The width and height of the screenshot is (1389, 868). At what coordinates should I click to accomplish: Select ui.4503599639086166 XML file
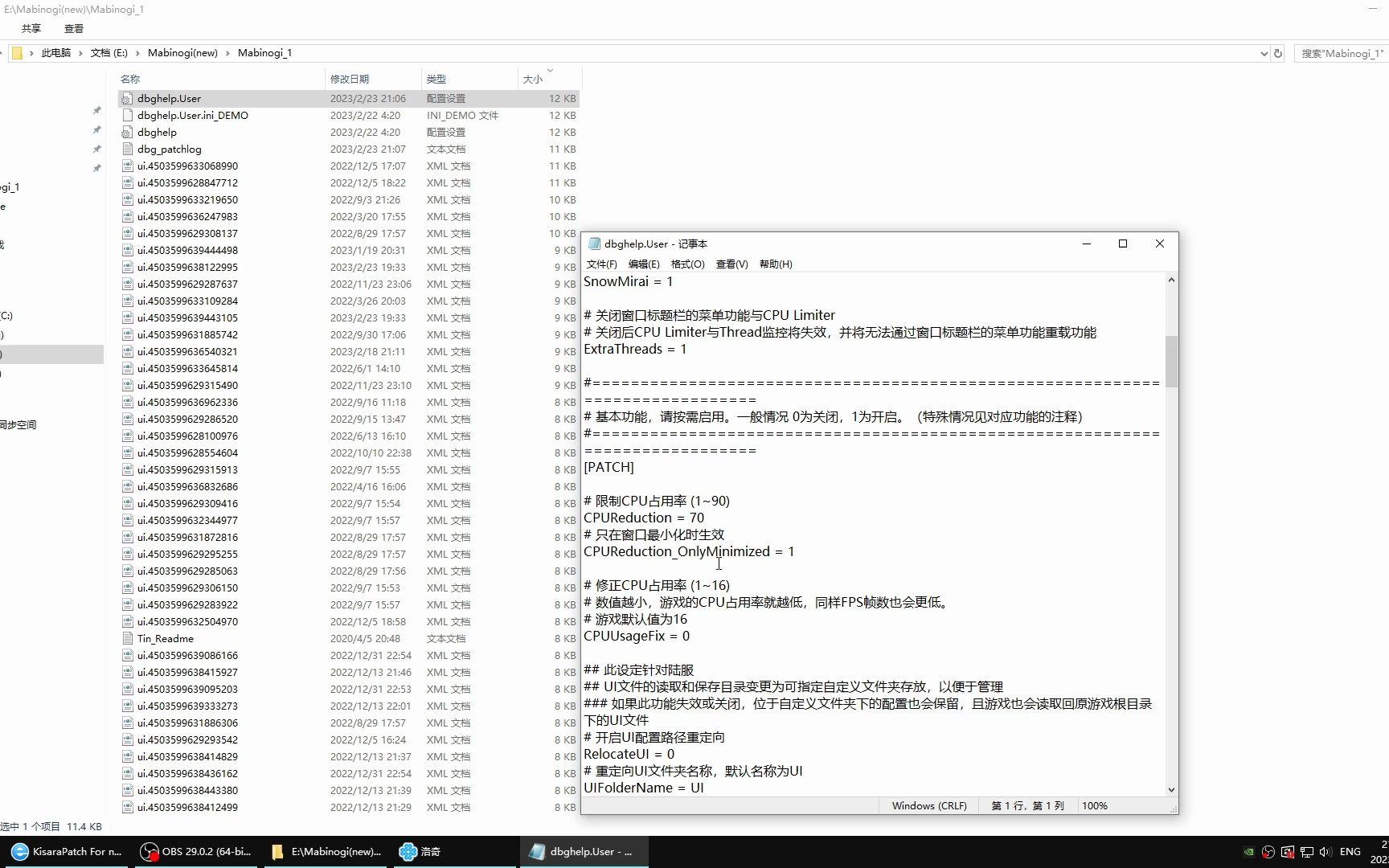[x=187, y=655]
